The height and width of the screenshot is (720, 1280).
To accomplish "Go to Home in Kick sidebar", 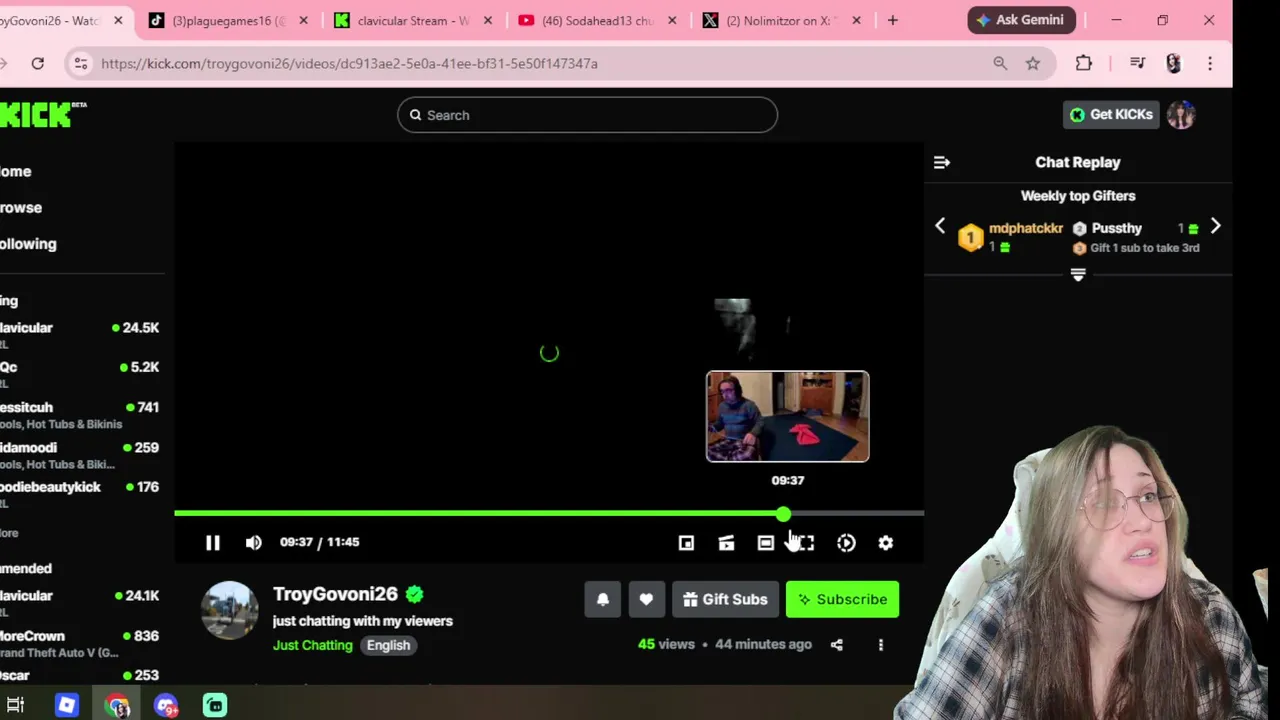I will [15, 171].
